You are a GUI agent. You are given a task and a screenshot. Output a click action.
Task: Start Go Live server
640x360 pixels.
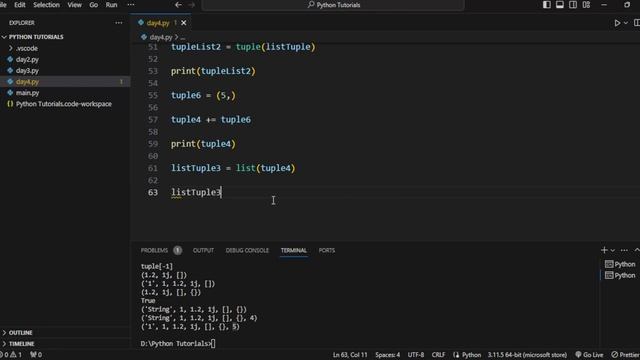click(x=589, y=355)
